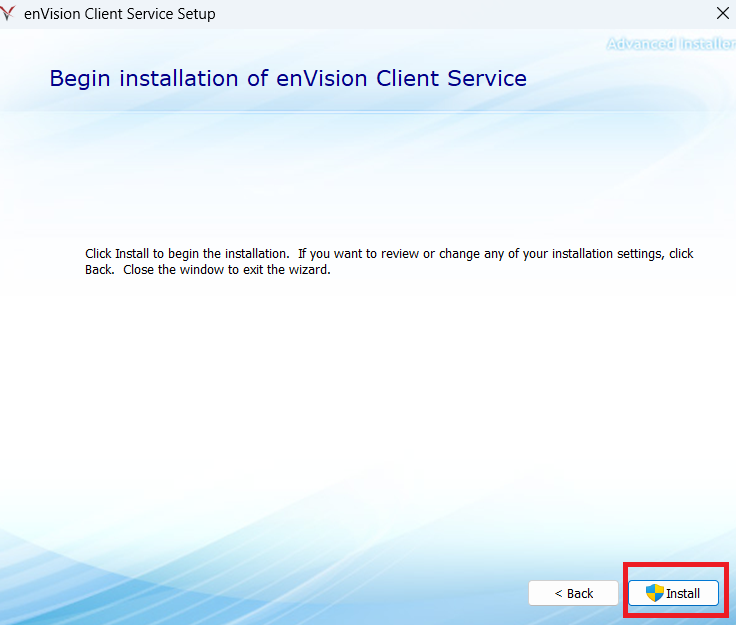Go back with the Back button
This screenshot has width=736, height=625.
click(573, 593)
